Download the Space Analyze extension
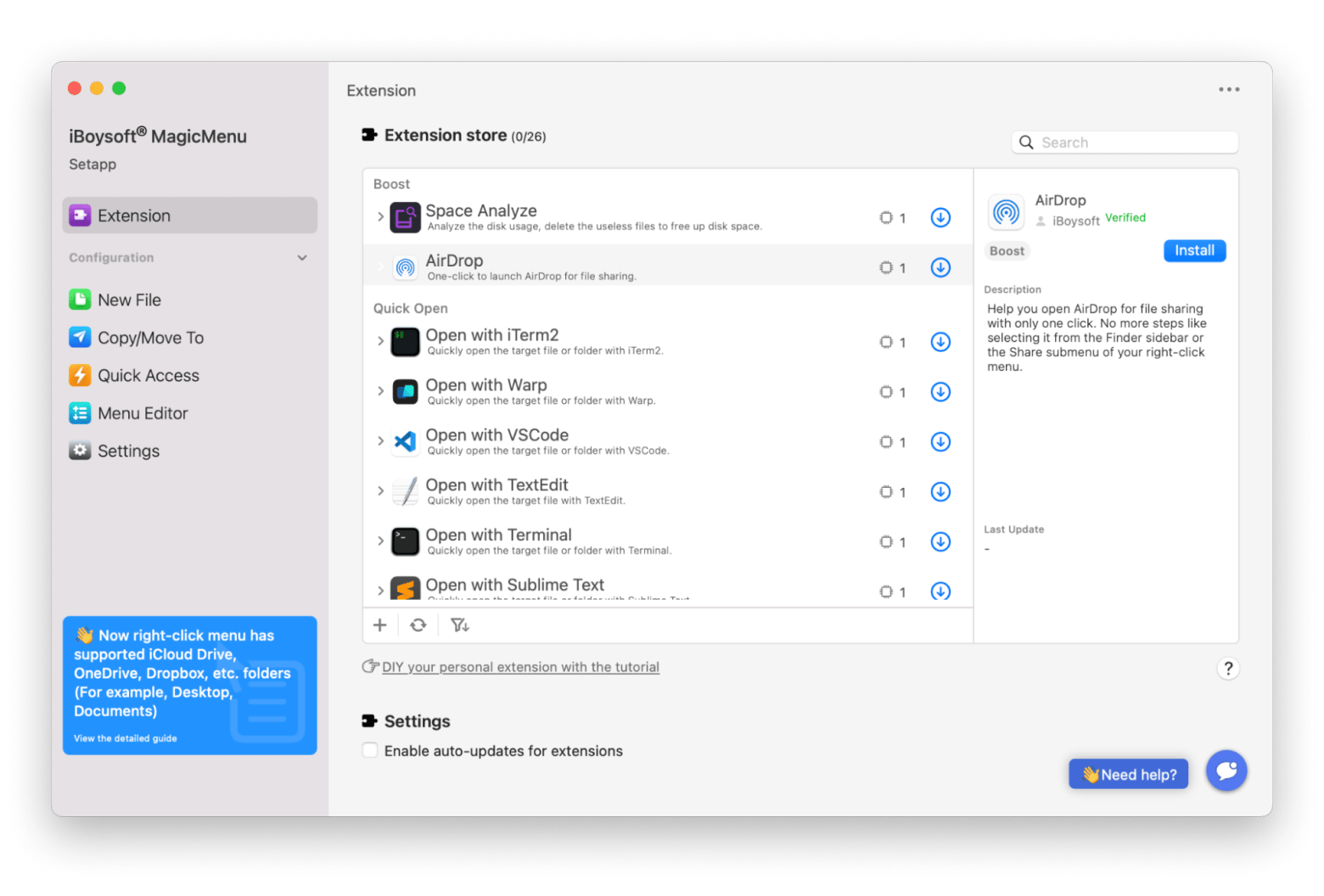 pyautogui.click(x=940, y=217)
